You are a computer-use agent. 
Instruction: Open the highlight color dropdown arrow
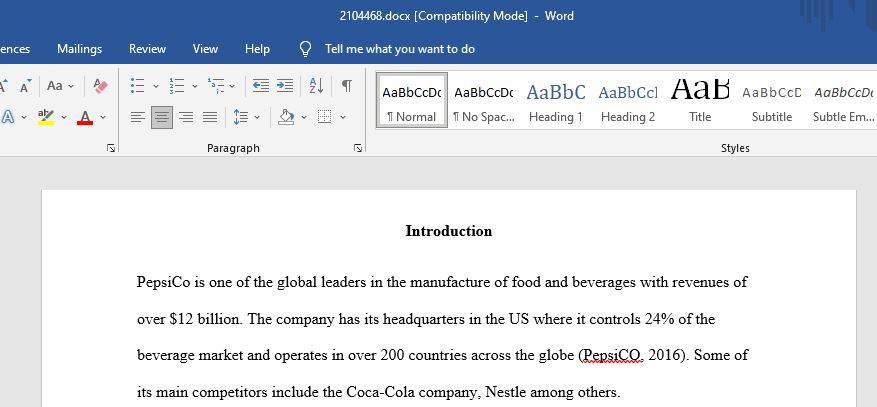64,117
